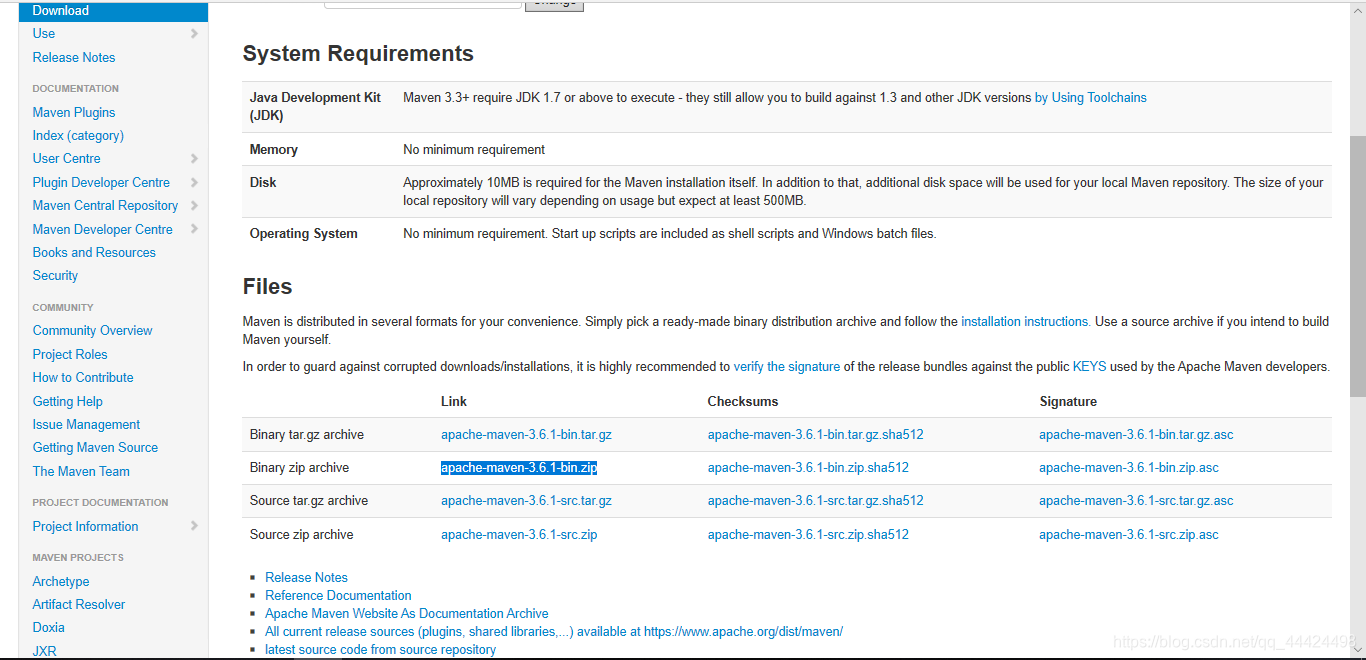1366x660 pixels.
Task: Open Apache Maven Website As Documentation Archive
Action: pyautogui.click(x=407, y=614)
